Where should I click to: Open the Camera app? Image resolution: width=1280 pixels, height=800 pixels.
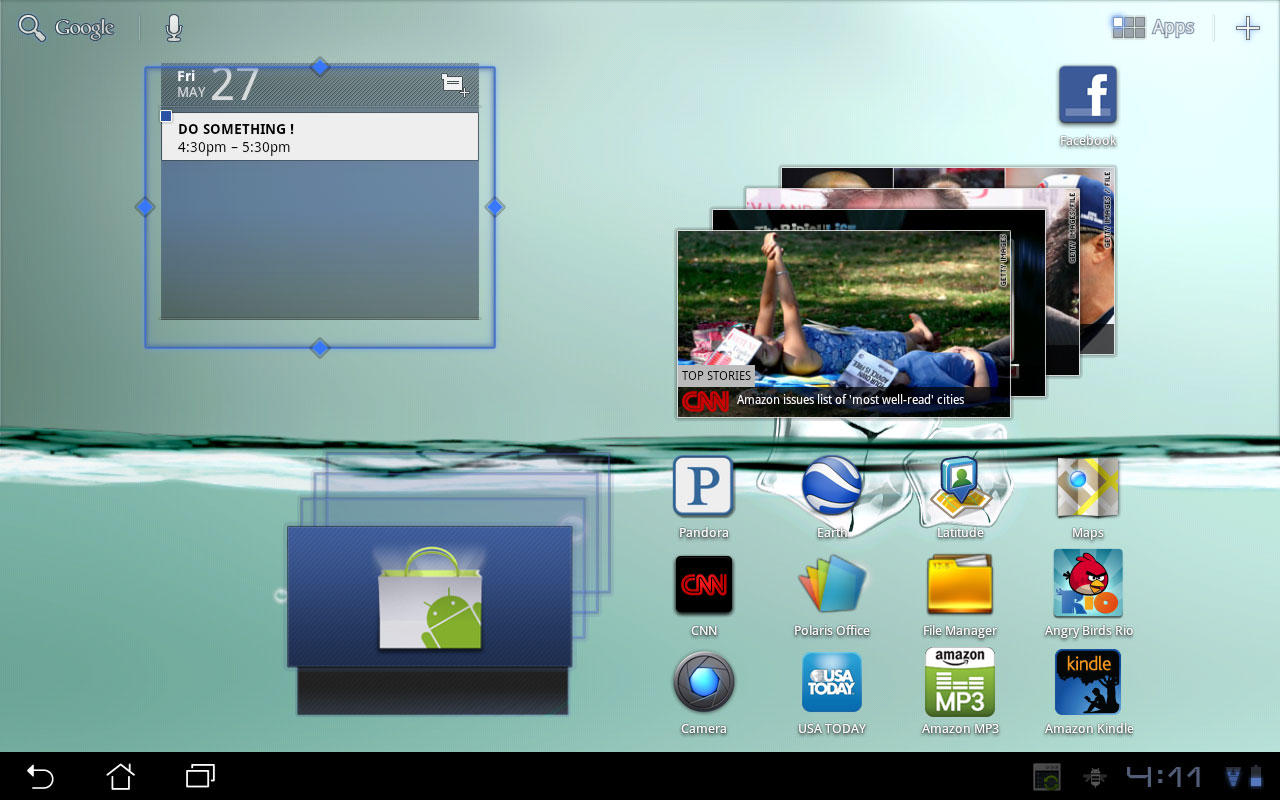coord(703,683)
